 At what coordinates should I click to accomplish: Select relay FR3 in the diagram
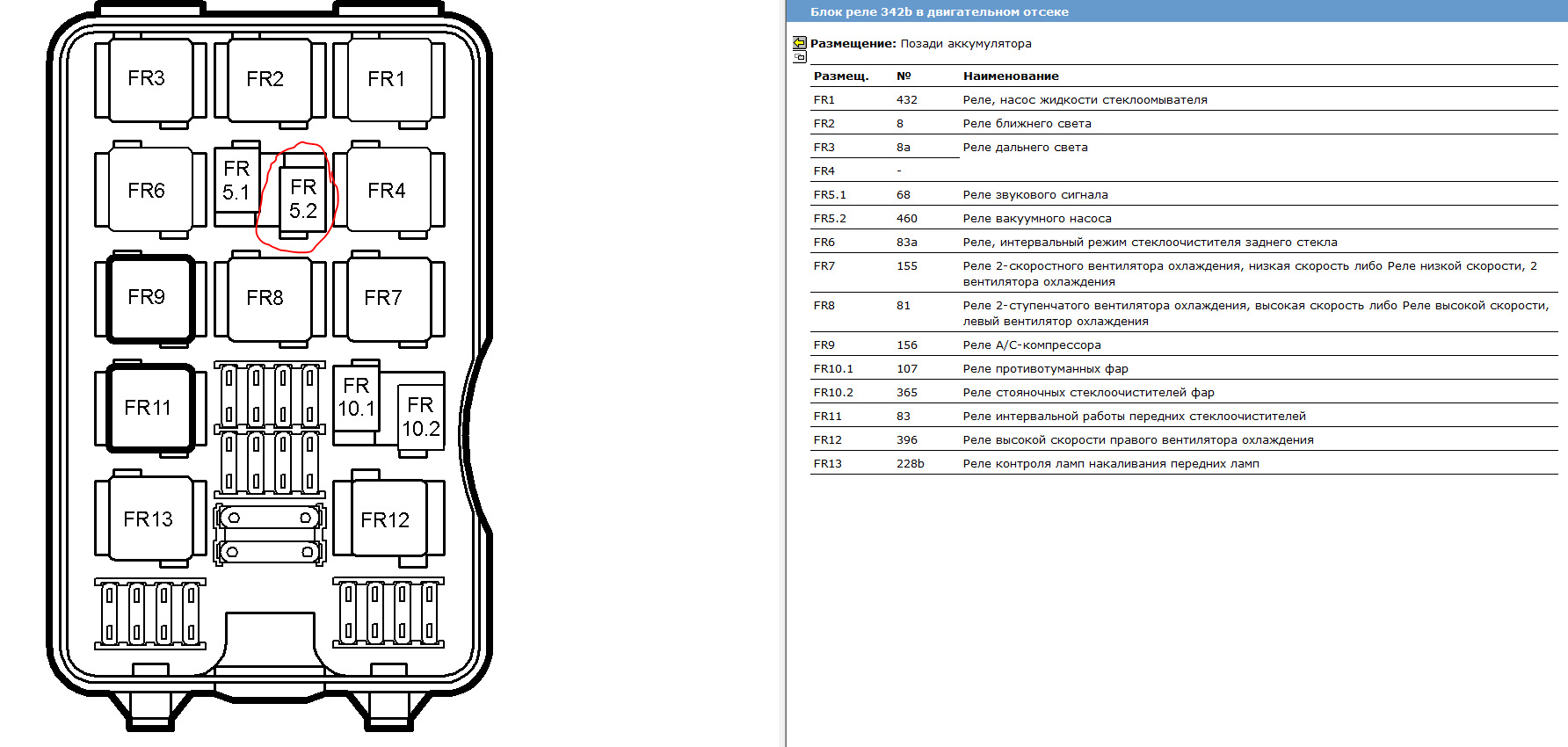click(x=149, y=79)
